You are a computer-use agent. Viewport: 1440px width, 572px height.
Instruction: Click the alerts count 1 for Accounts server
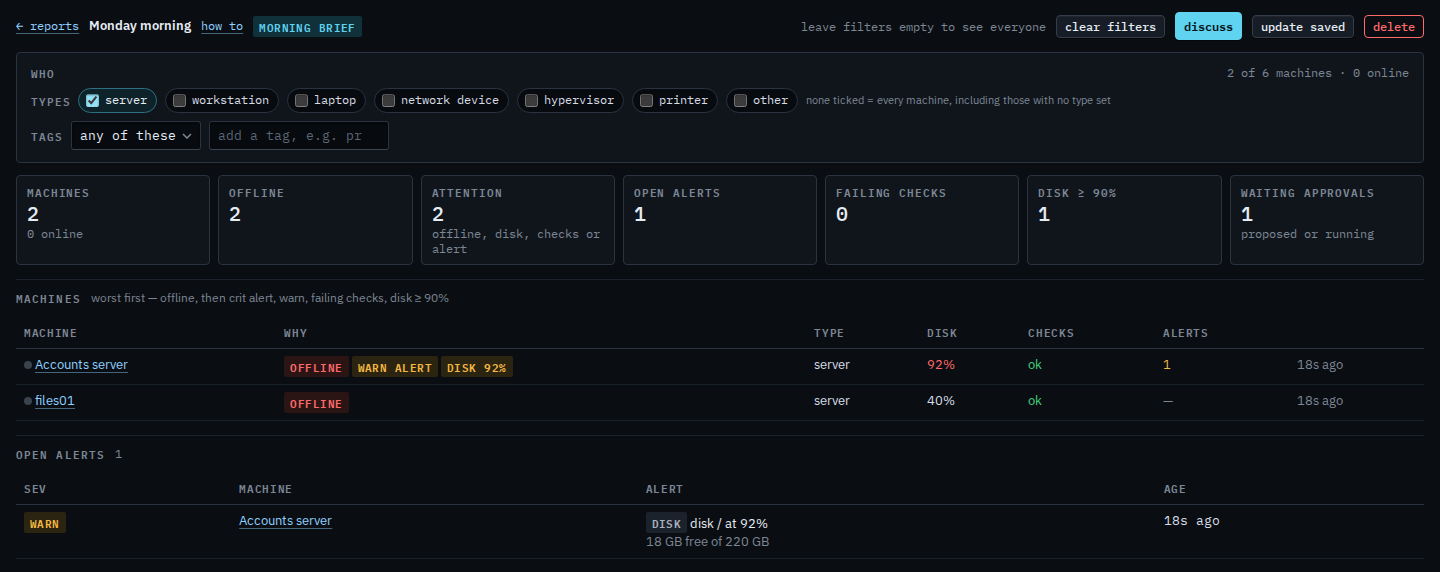1166,365
